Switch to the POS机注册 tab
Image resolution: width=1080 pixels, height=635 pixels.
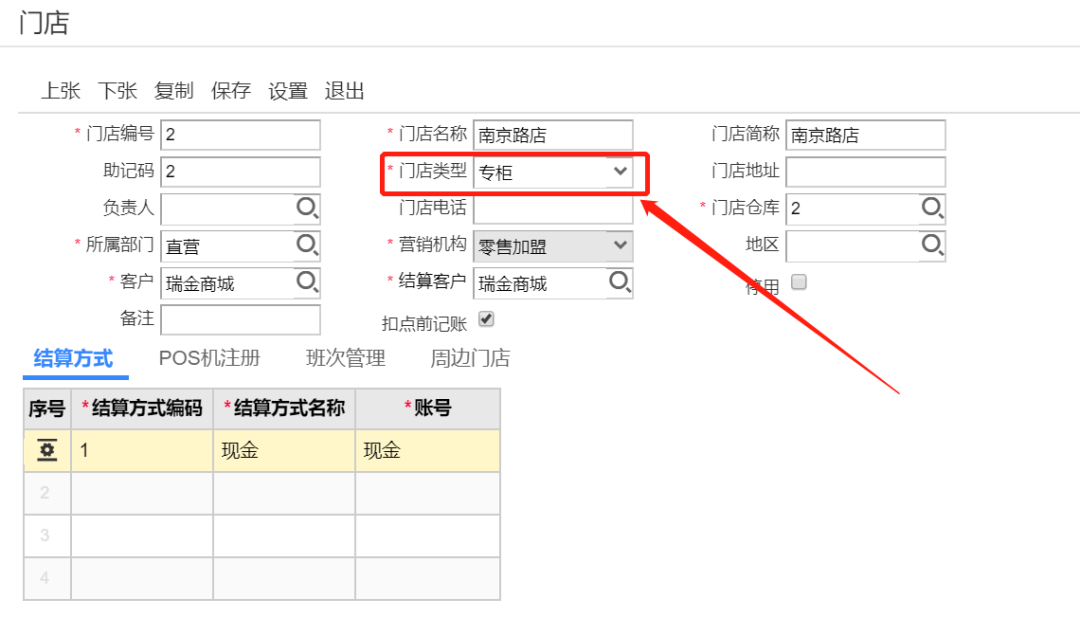209,358
